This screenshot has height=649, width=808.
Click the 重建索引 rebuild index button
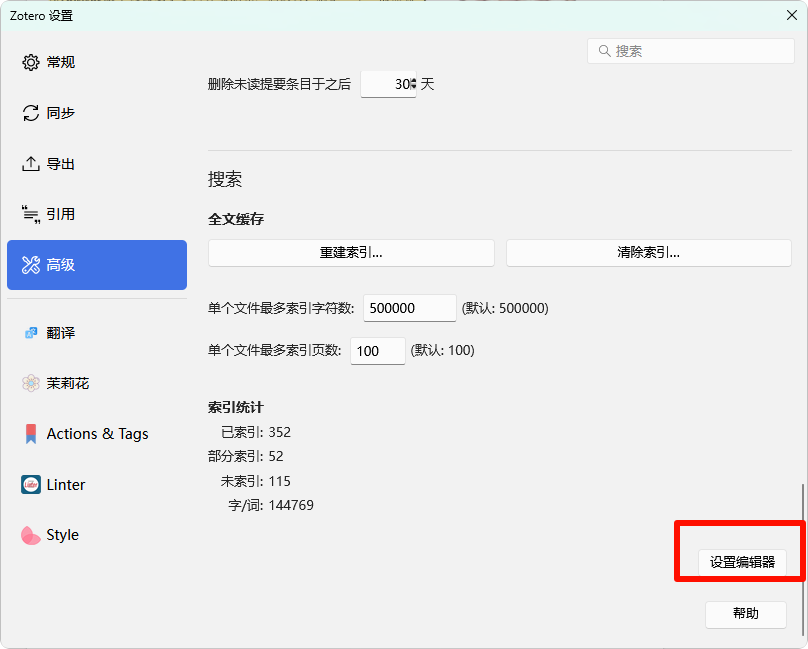point(351,253)
